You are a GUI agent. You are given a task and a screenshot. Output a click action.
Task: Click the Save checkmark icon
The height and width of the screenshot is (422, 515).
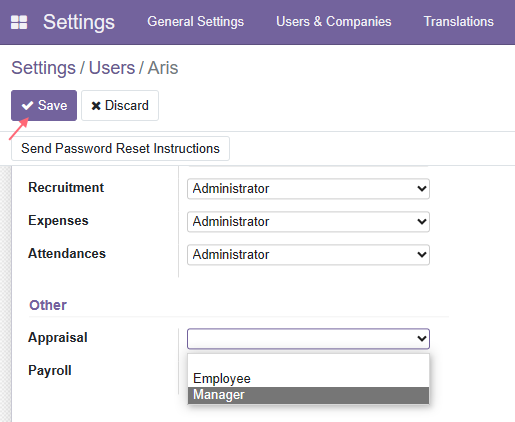point(27,106)
